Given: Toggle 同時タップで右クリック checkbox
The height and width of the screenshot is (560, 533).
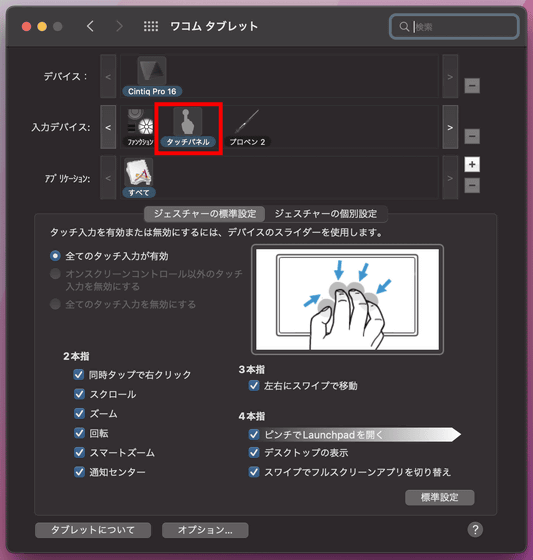Looking at the screenshot, I should (79, 374).
